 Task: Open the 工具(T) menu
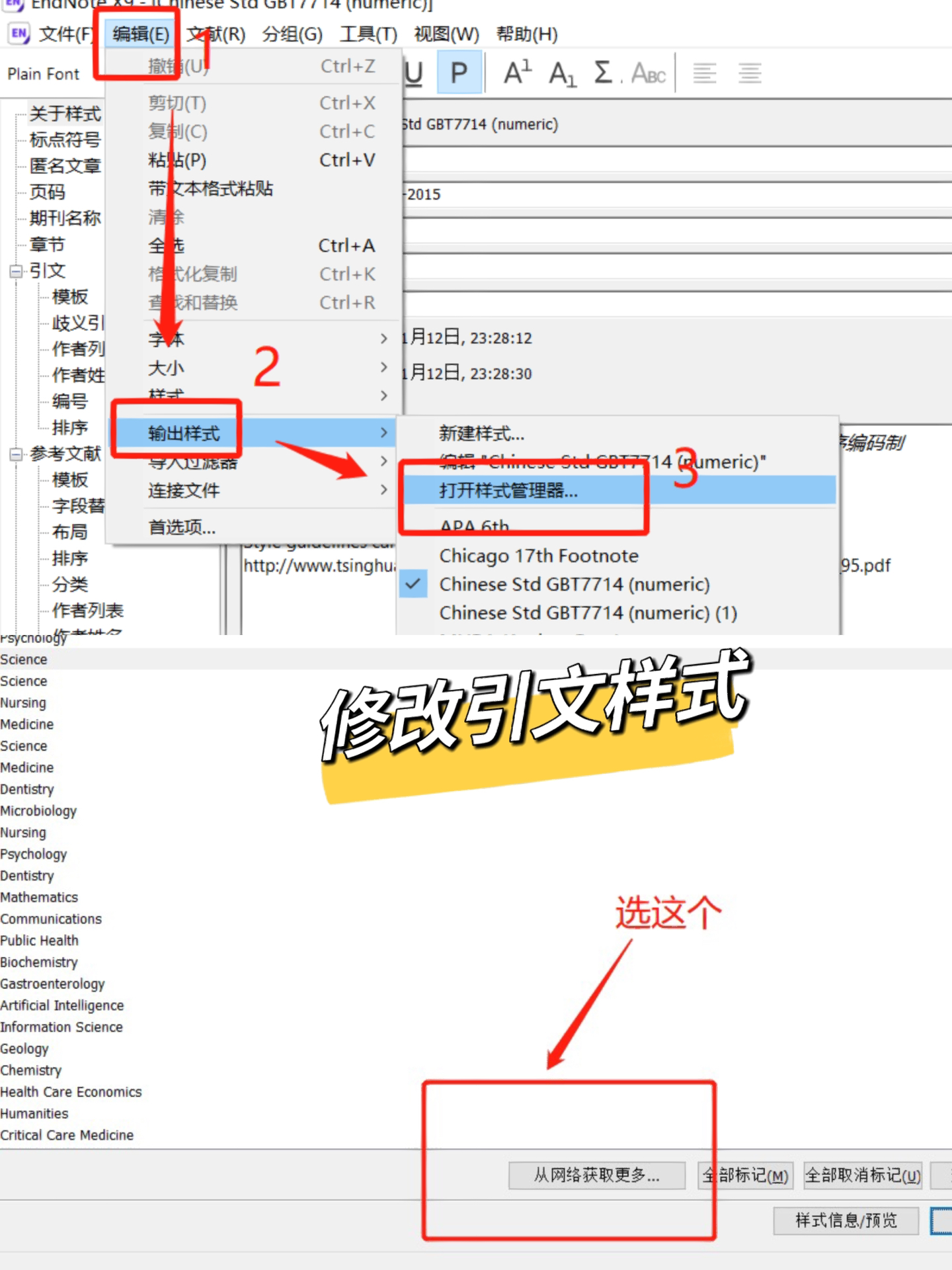coord(368,34)
